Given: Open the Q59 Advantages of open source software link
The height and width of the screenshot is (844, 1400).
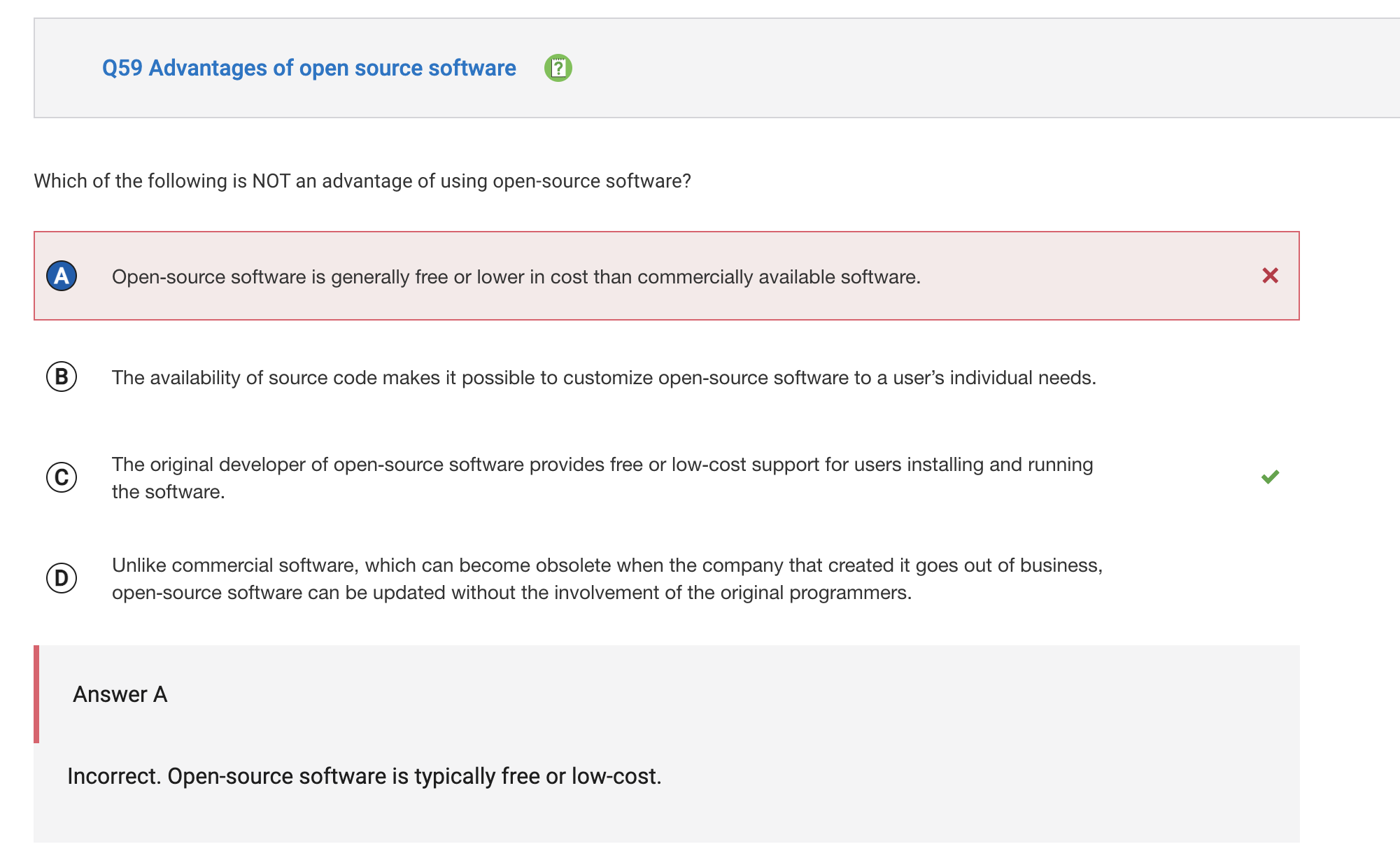Looking at the screenshot, I should click(309, 68).
